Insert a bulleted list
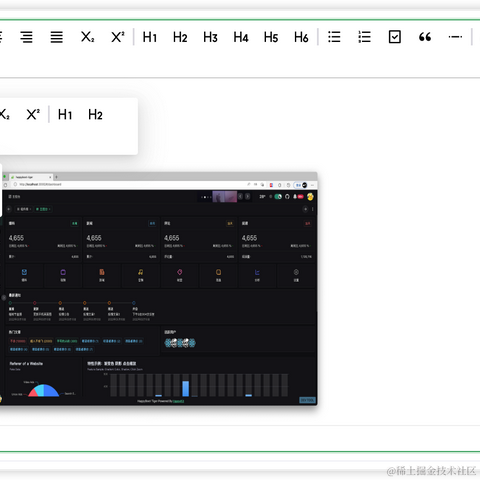This screenshot has width=480, height=480. click(x=334, y=37)
